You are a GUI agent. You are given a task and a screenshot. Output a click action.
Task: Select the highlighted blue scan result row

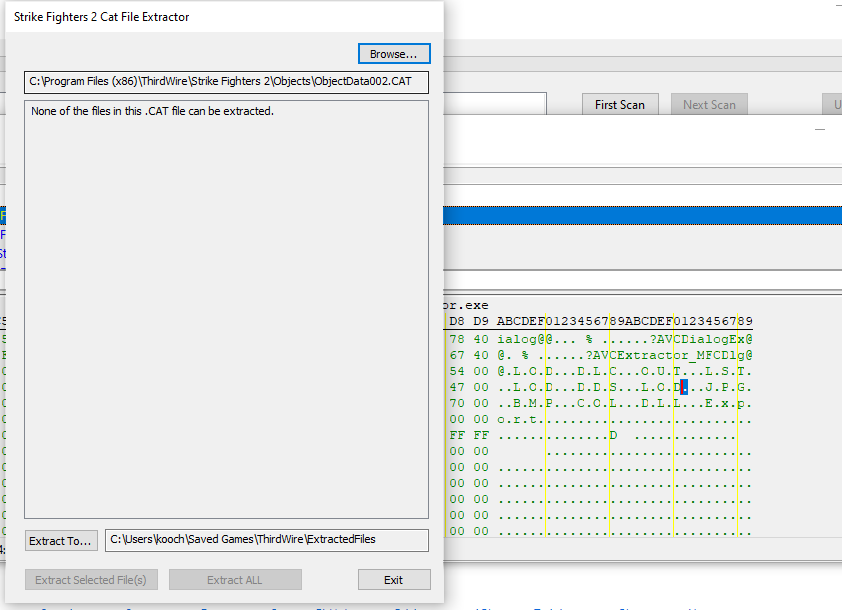pos(640,216)
